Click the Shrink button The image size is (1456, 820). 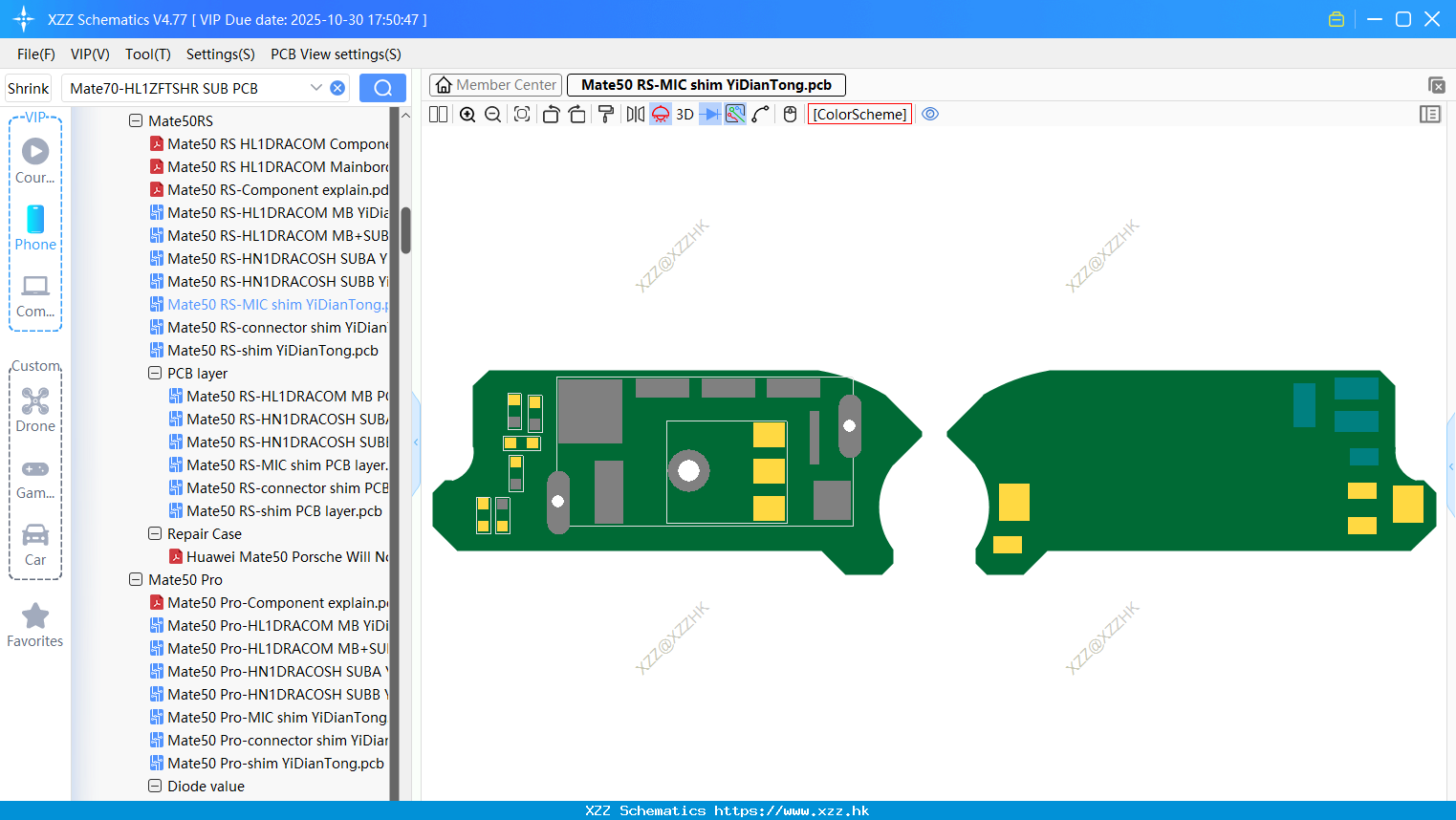pos(29,88)
